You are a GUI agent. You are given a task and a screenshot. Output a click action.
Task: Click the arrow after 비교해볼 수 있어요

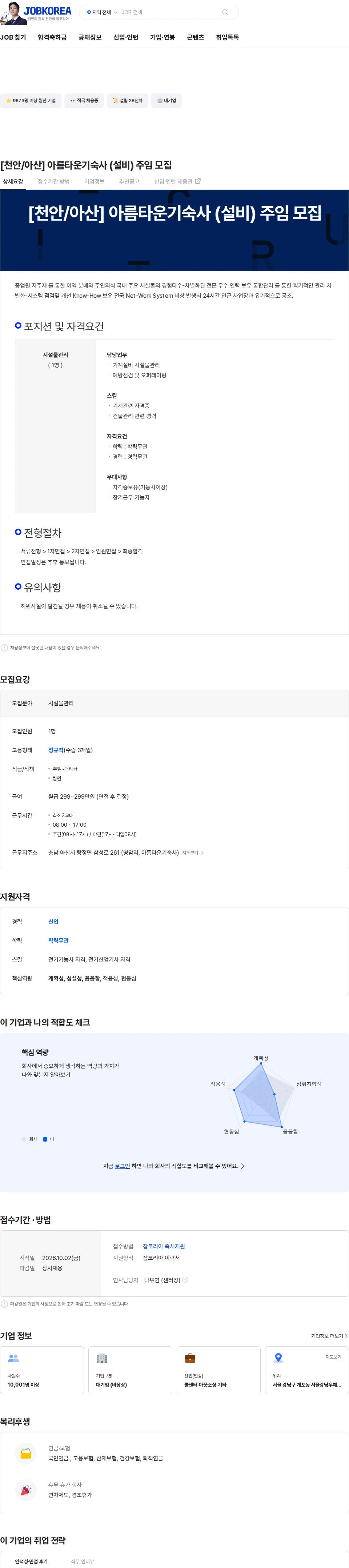click(x=242, y=1166)
